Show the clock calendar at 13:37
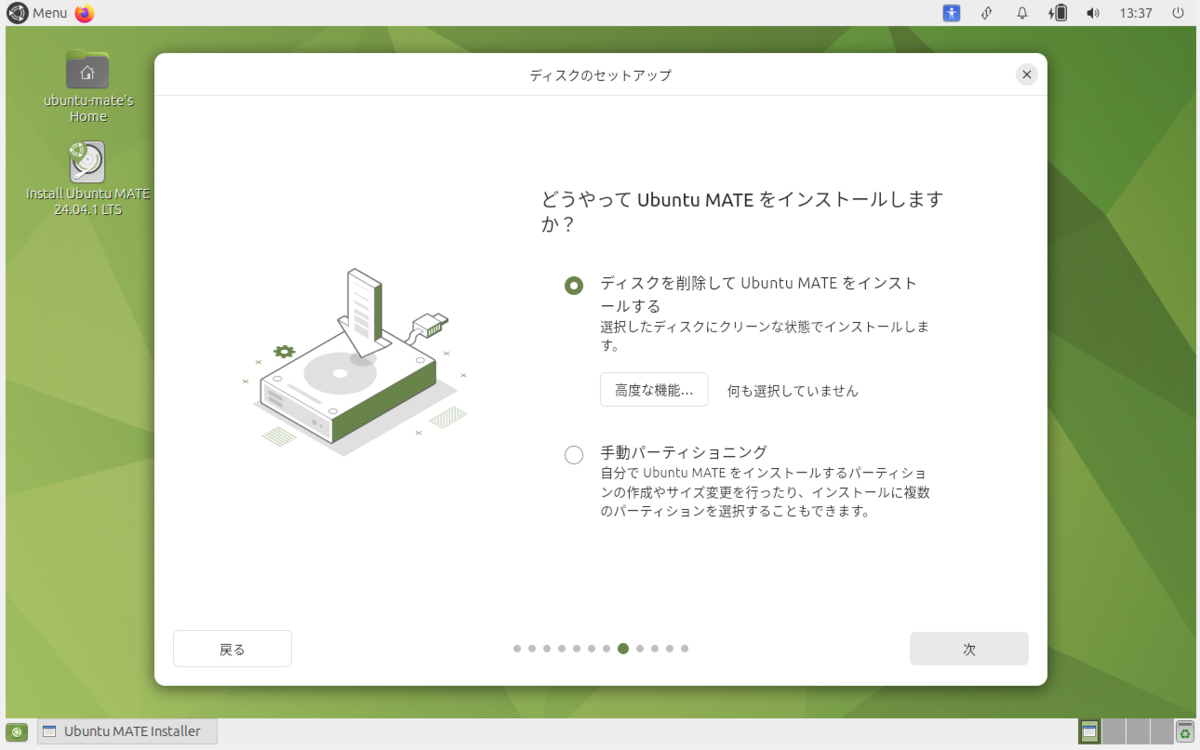 (x=1136, y=13)
